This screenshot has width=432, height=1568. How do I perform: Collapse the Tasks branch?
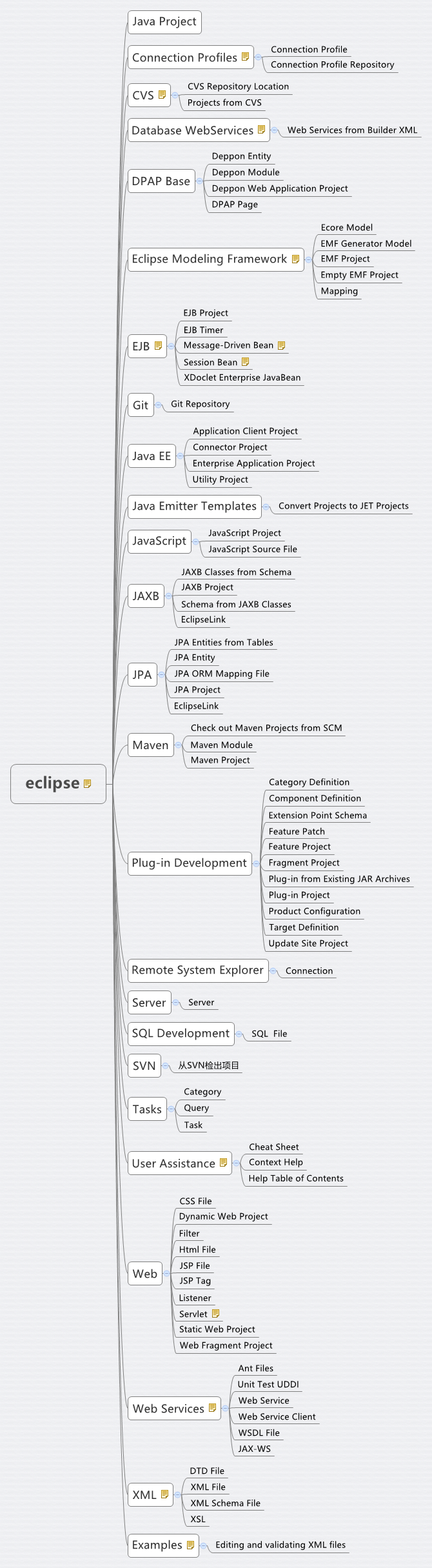click(171, 1109)
